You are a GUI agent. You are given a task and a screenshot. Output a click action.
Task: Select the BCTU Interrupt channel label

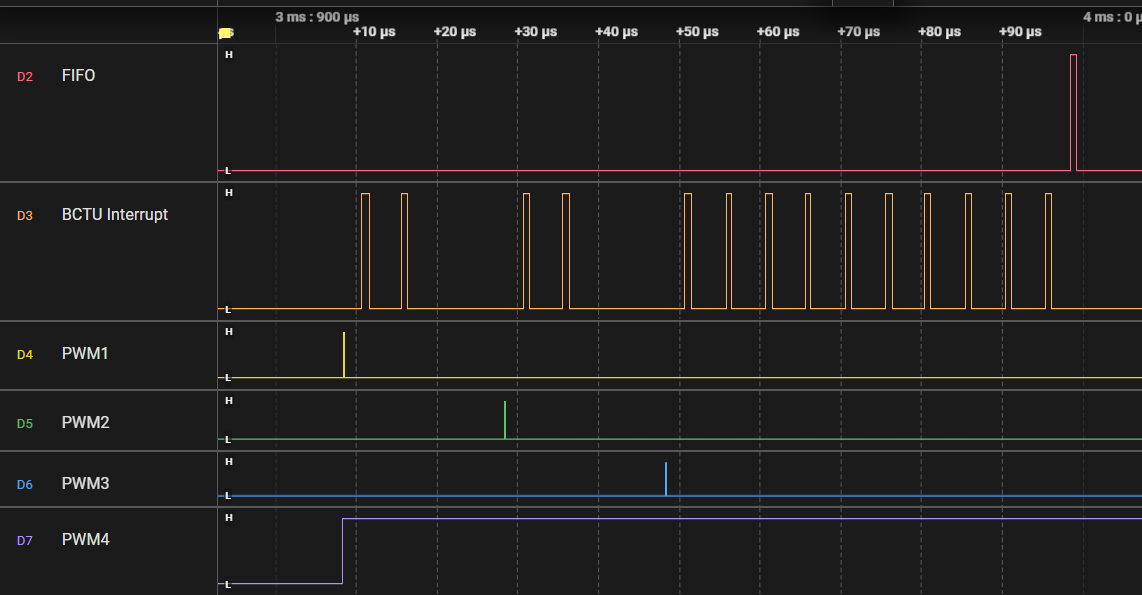114,215
